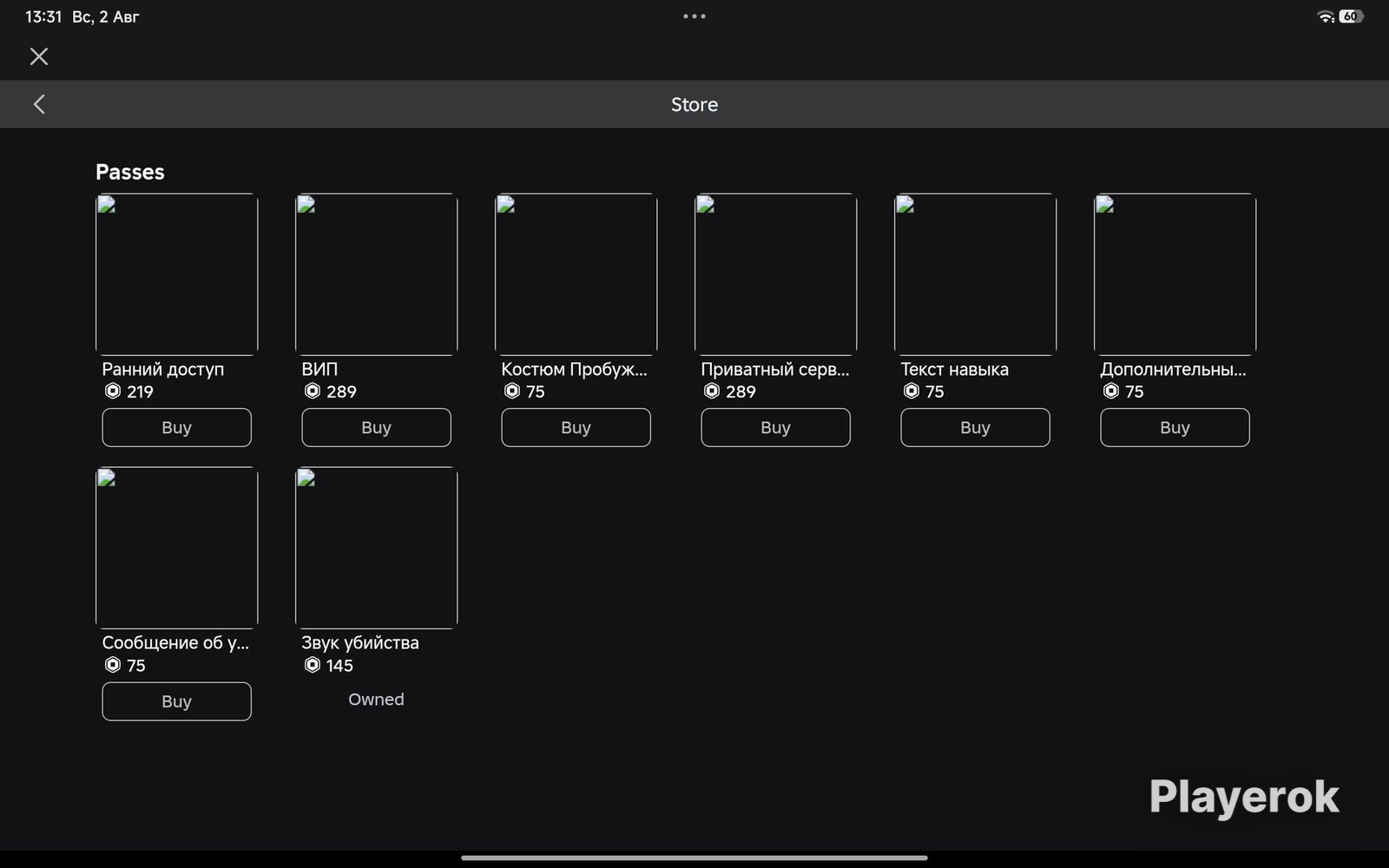Click the Owned label under Звук убийства

click(376, 700)
